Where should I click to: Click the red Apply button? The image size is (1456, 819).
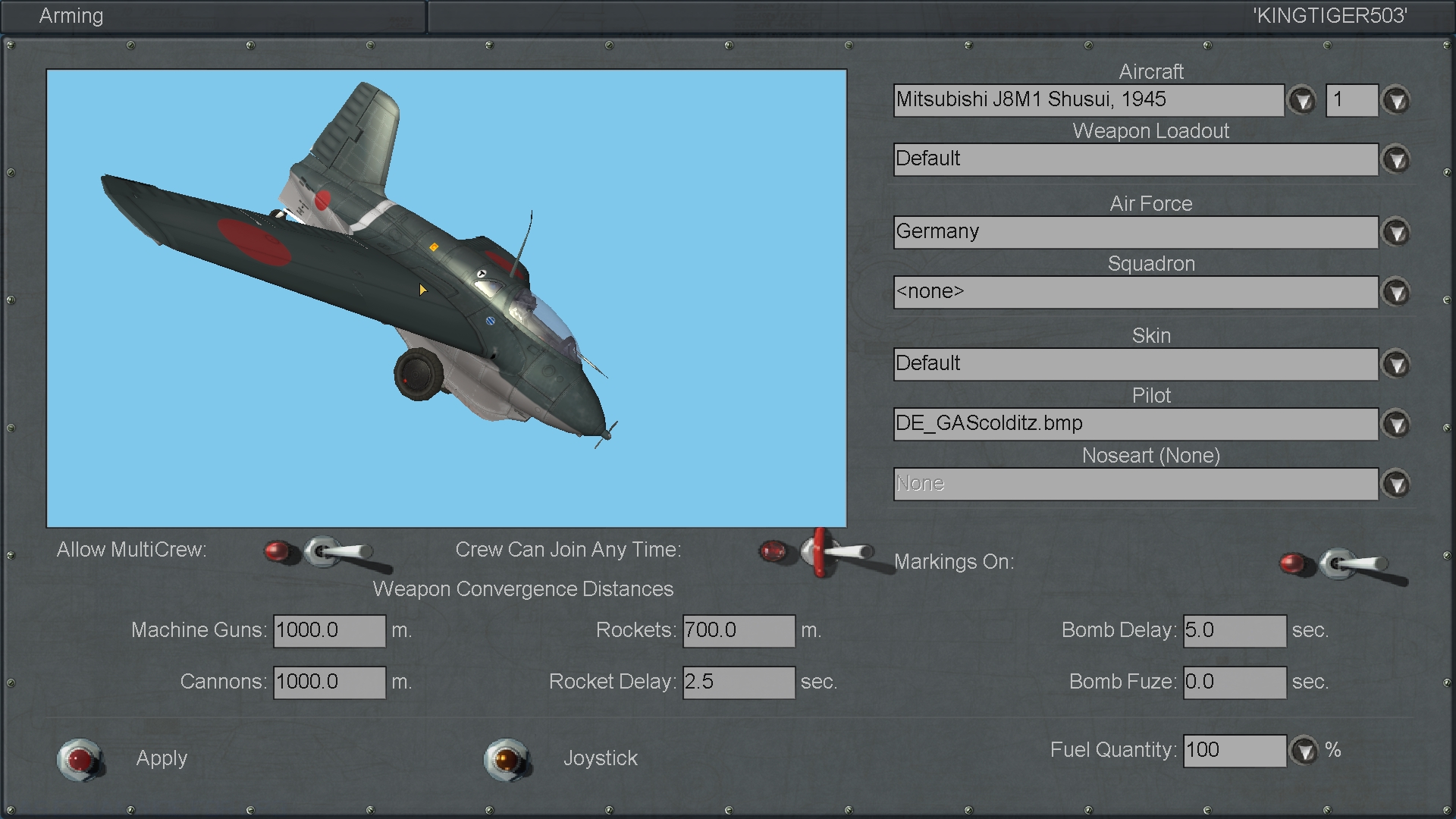coord(80,759)
